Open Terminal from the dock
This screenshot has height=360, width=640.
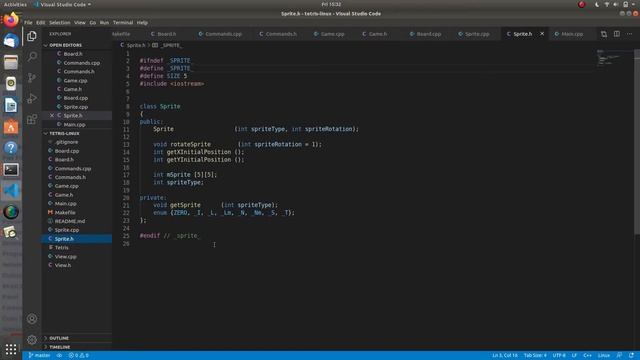click(11, 169)
